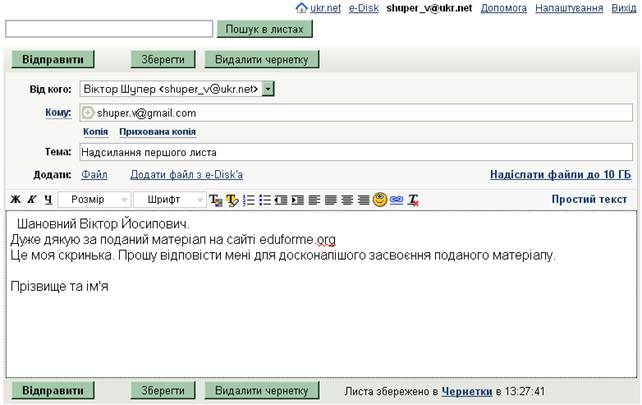Open the Чернетки drafts link
The image size is (642, 405).
click(467, 391)
